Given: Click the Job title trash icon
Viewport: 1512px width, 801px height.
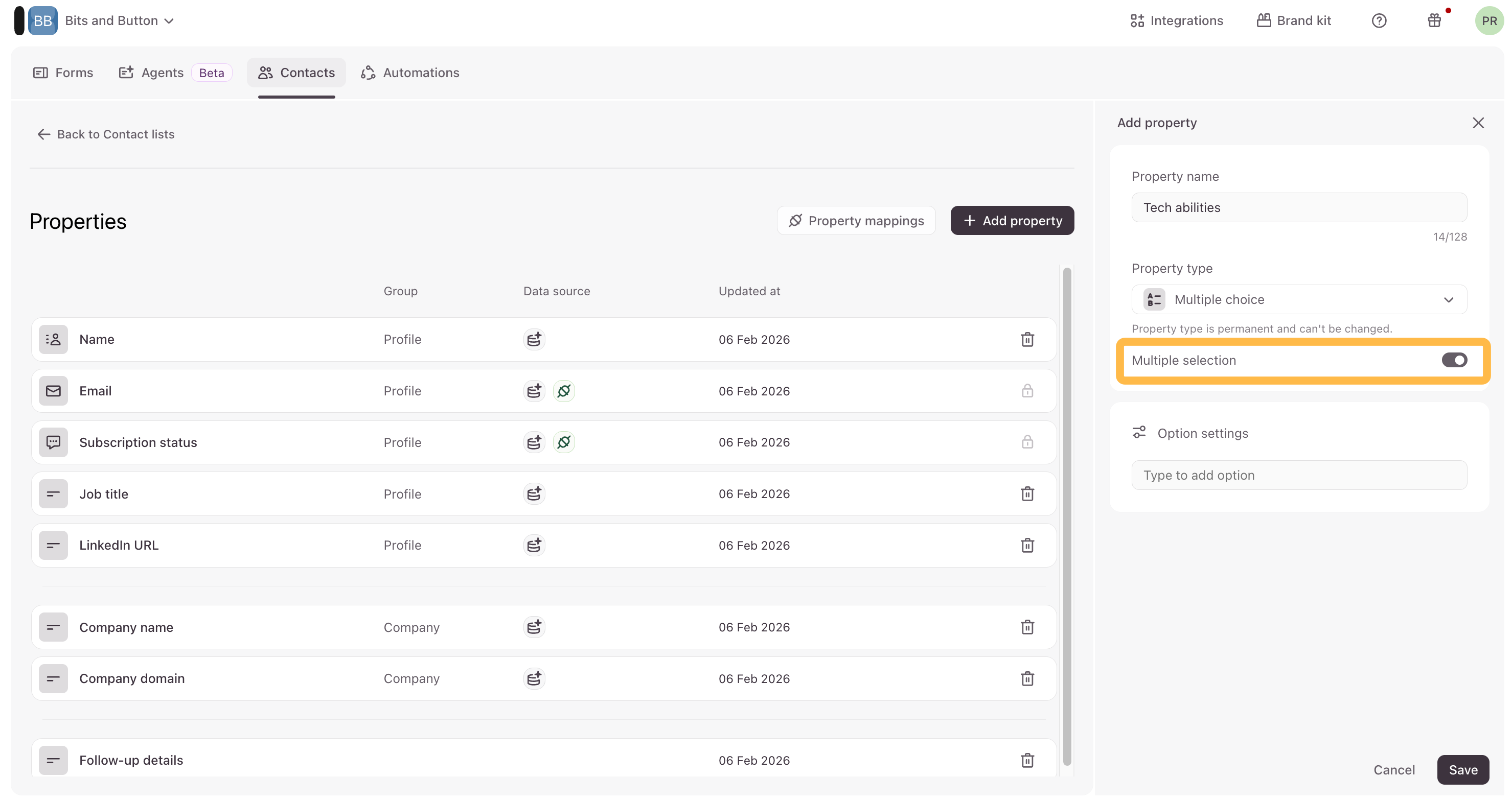Looking at the screenshot, I should tap(1026, 494).
